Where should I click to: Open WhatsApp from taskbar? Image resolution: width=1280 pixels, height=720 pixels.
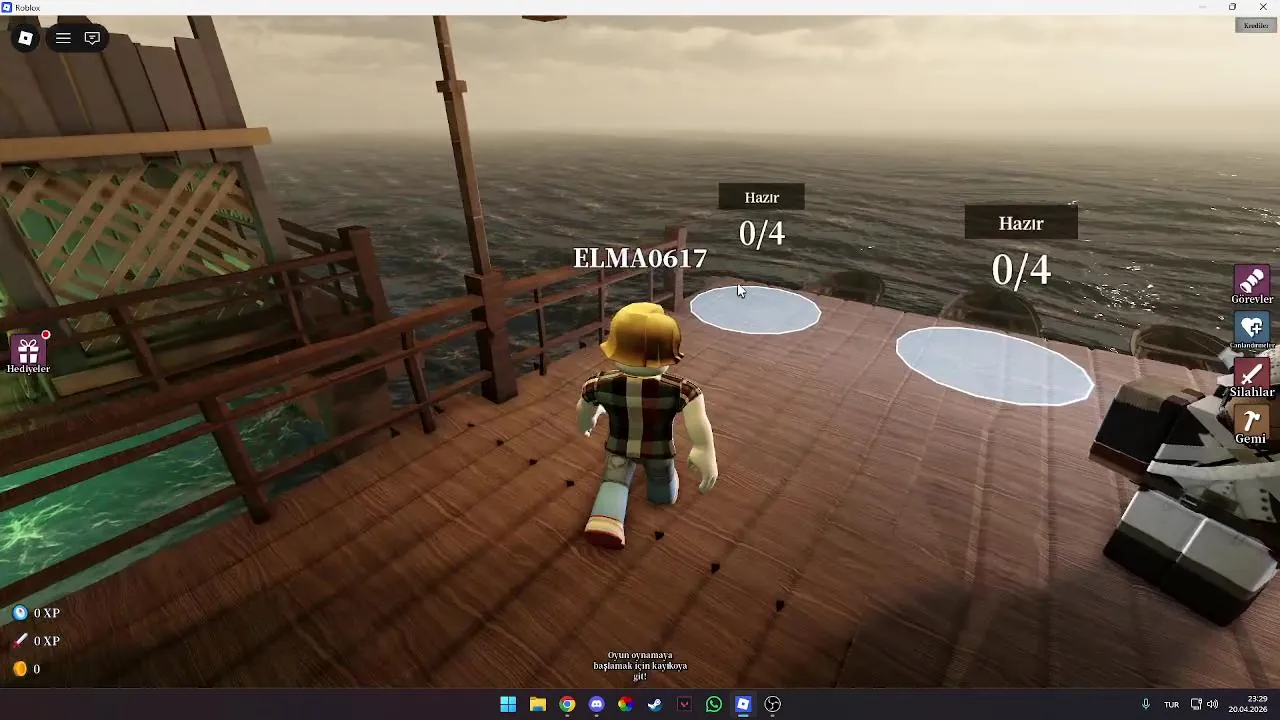click(713, 704)
